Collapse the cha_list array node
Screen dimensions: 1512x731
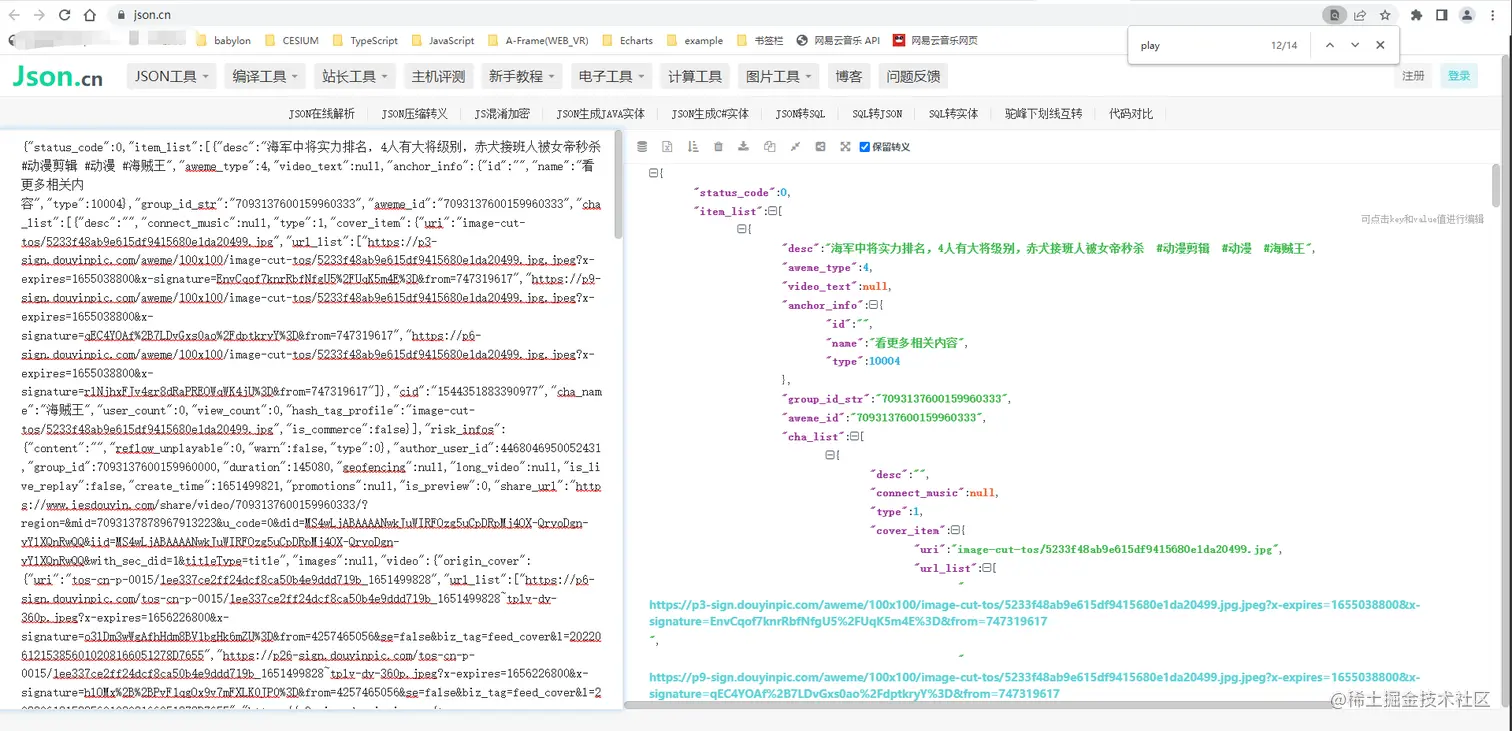click(853, 436)
